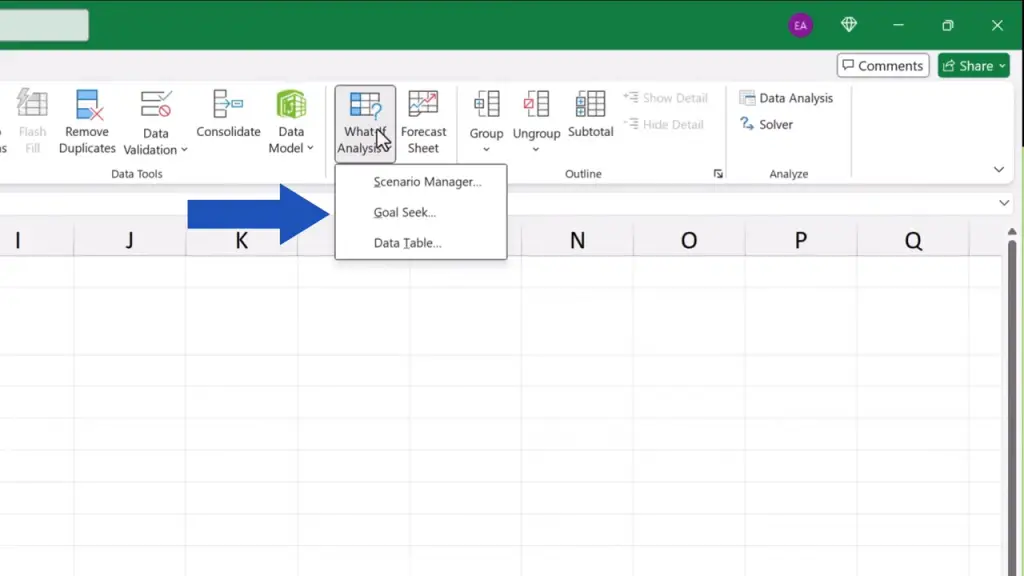
Task: Click the Remove Duplicates icon
Action: pyautogui.click(x=88, y=105)
